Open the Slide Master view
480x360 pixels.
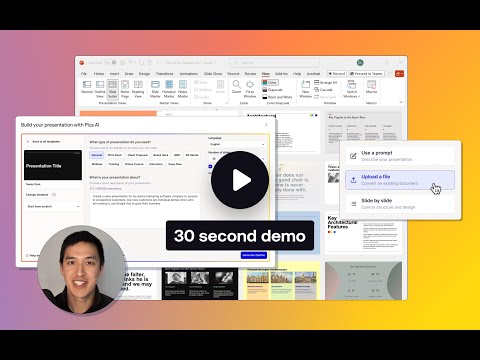tap(155, 89)
